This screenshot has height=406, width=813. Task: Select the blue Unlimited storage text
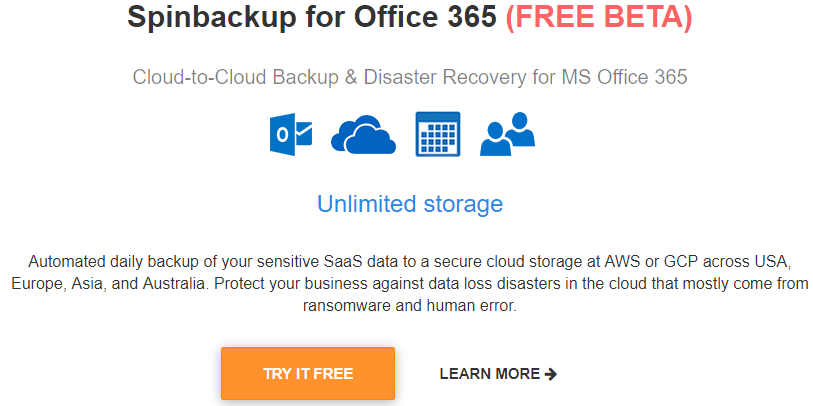409,204
